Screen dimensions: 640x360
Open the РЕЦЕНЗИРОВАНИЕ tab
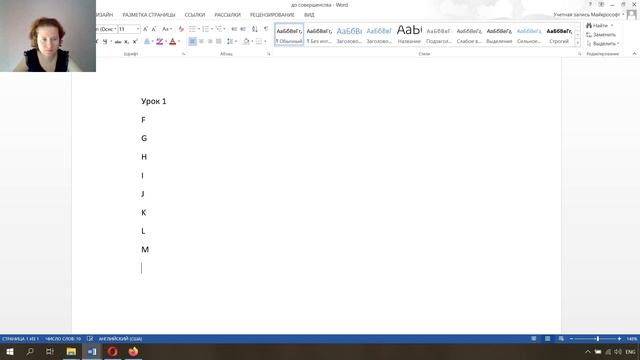[x=272, y=15]
